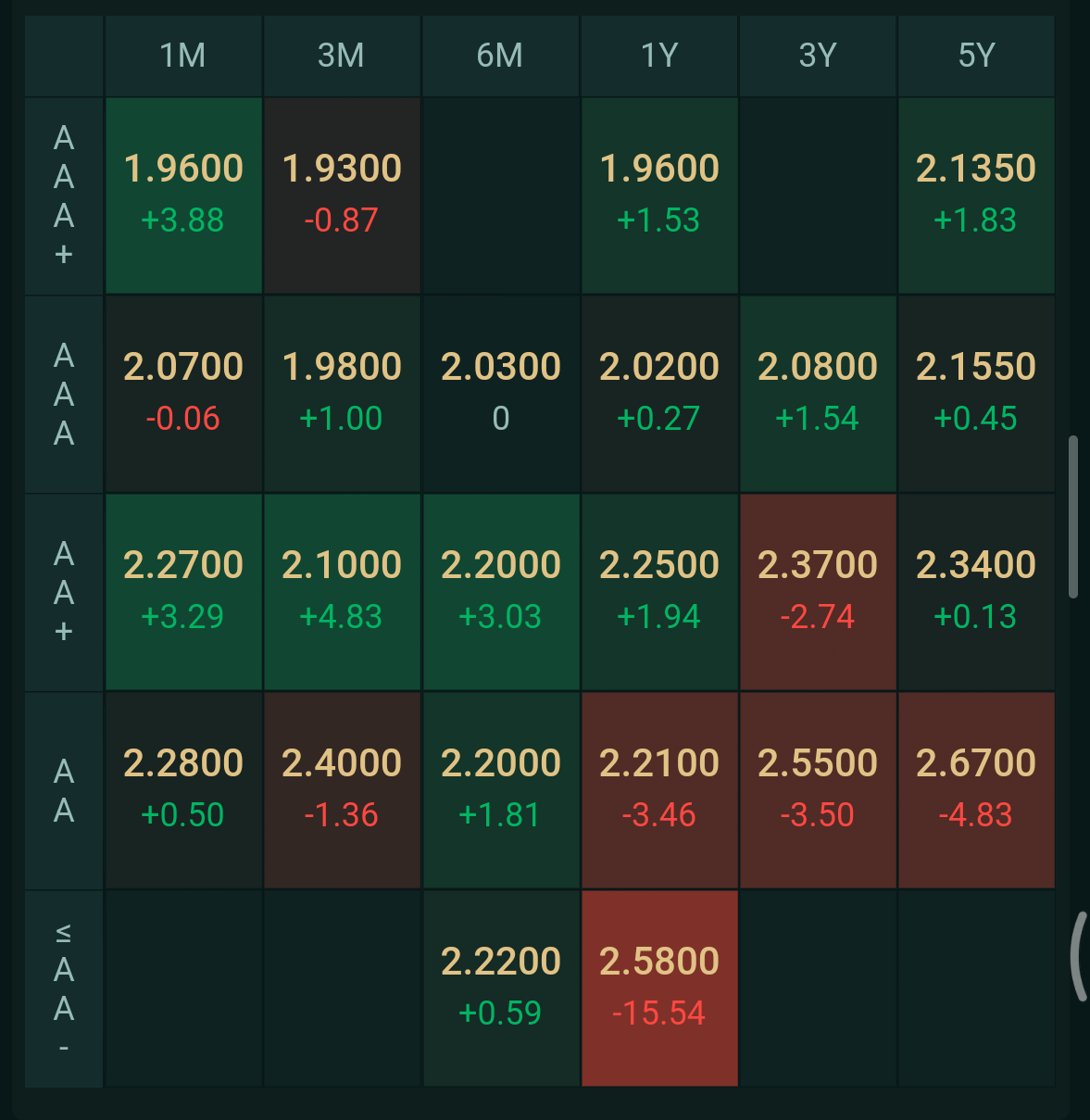Open the AA+ 3M cell showing 2.1000
The width and height of the screenshot is (1090, 1120).
[342, 592]
